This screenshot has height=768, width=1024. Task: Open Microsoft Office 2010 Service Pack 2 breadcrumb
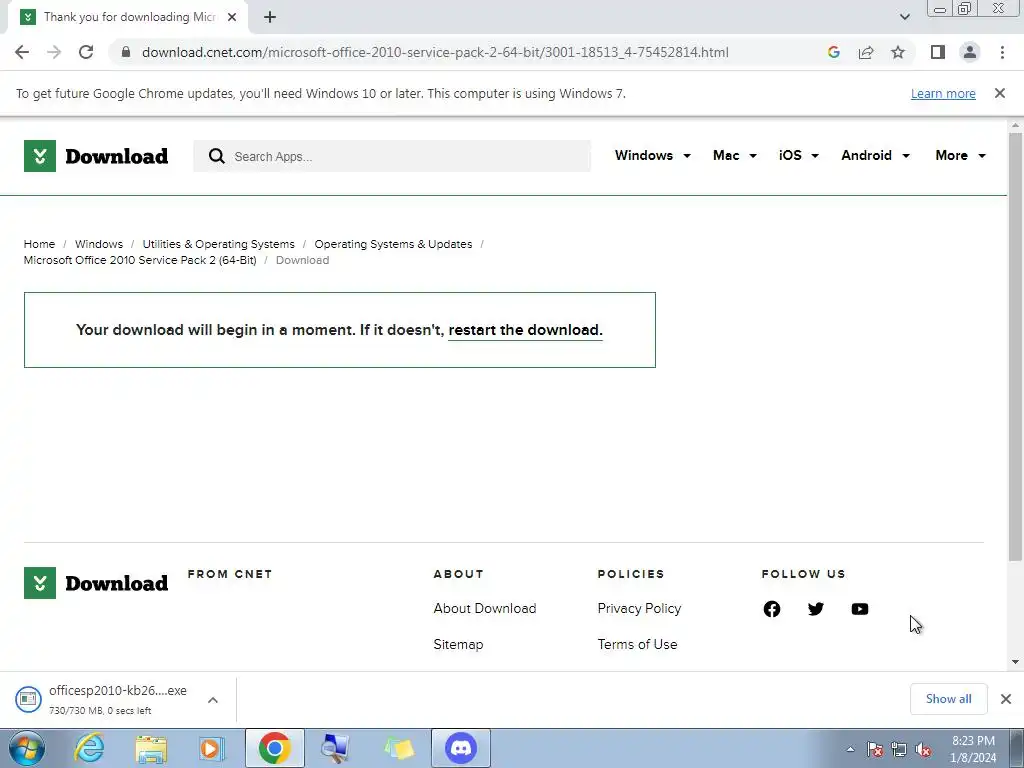140,260
